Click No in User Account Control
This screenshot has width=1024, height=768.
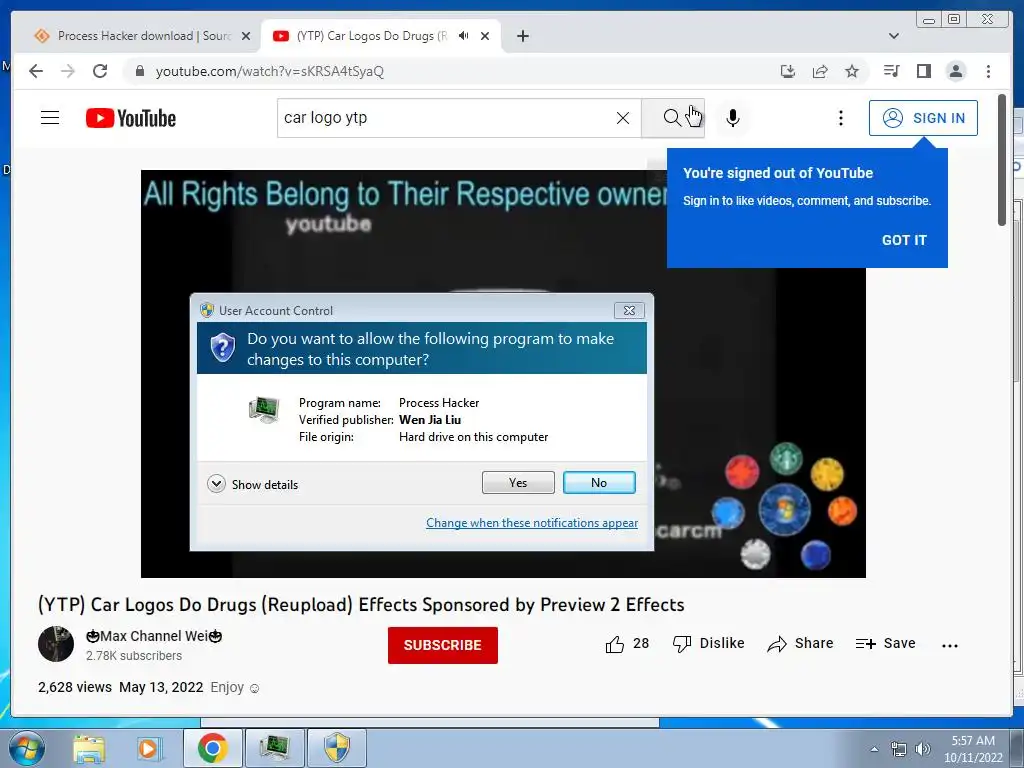coord(599,483)
